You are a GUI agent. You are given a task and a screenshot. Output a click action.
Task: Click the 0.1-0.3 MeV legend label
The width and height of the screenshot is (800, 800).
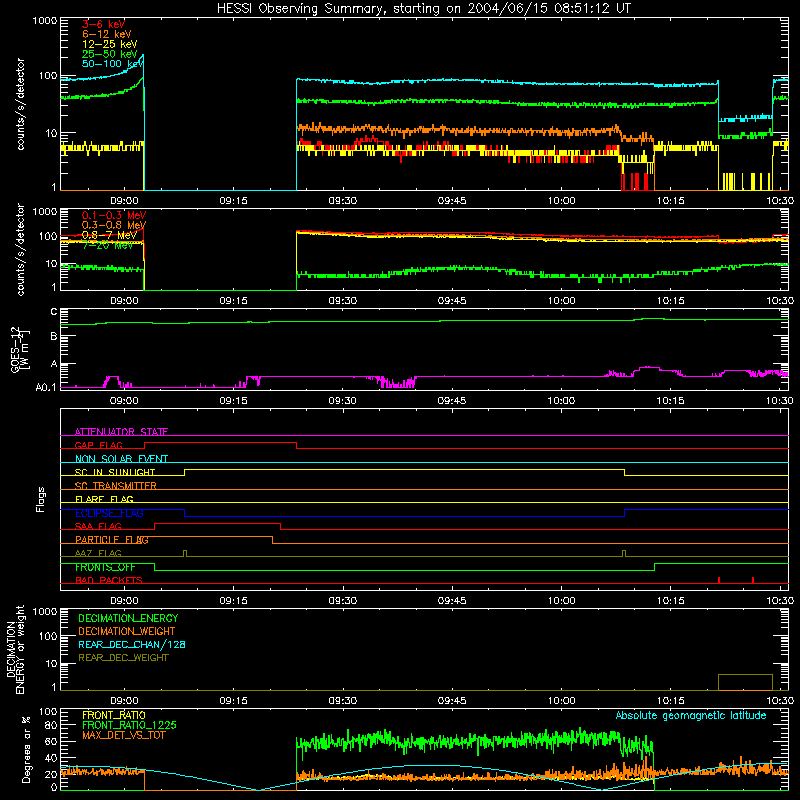coord(114,215)
